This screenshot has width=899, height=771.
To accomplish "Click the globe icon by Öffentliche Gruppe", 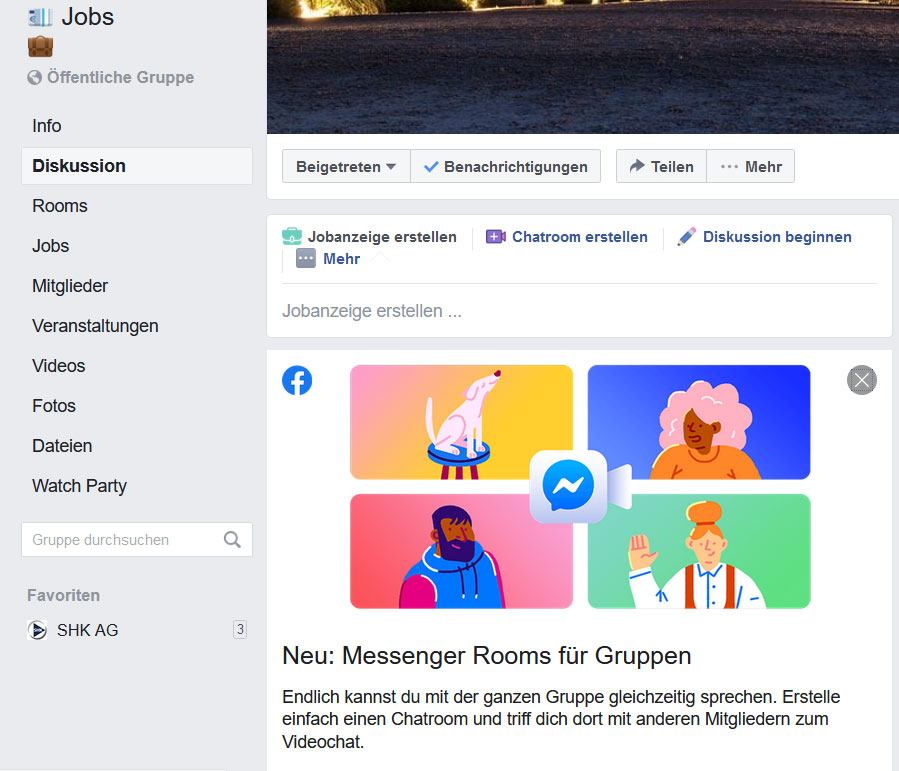I will pyautogui.click(x=34, y=77).
